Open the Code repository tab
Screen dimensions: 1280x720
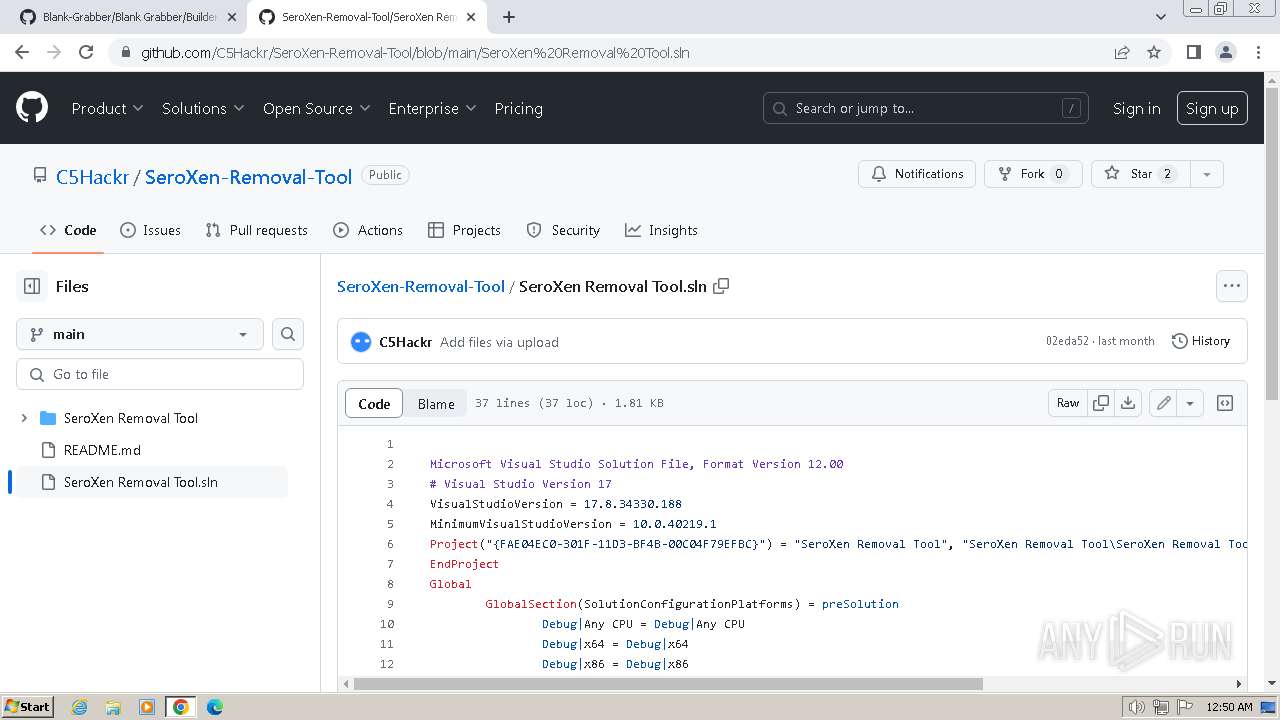click(68, 230)
